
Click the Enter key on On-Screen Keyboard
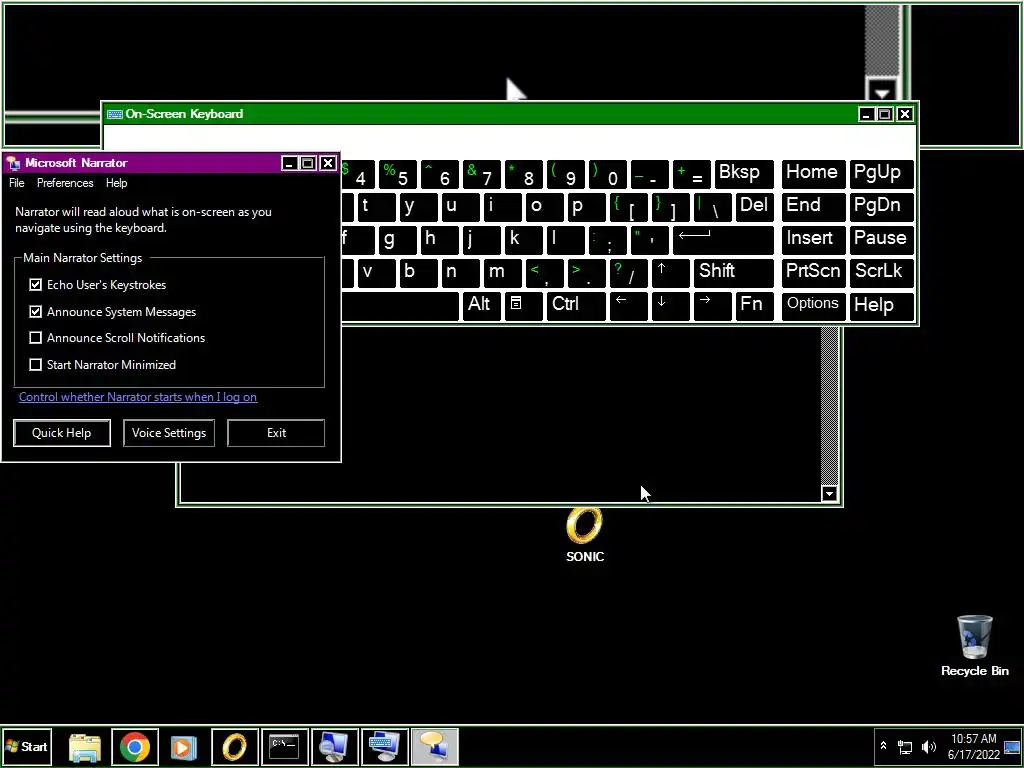click(x=724, y=239)
